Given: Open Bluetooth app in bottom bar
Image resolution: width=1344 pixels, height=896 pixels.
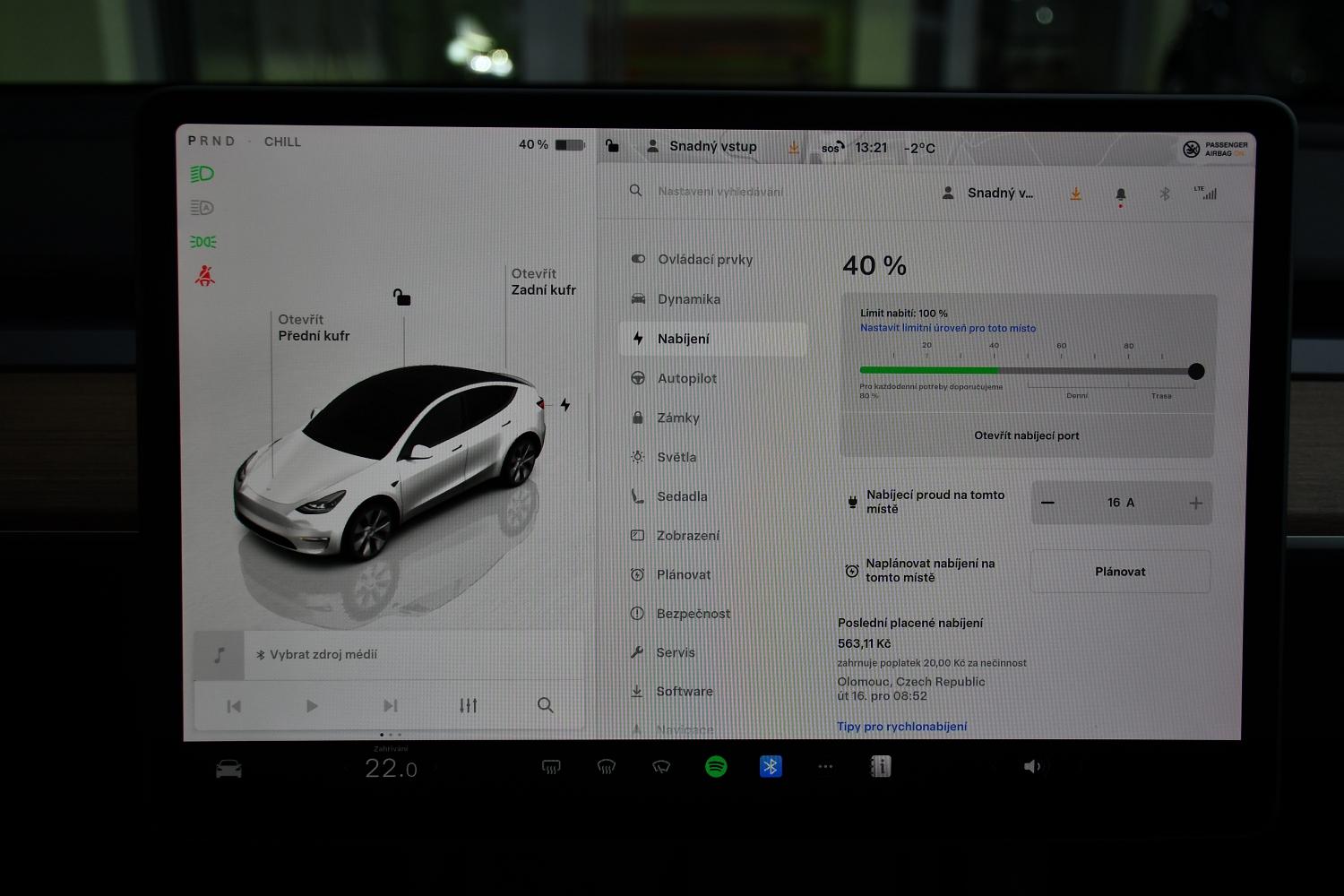Looking at the screenshot, I should (x=771, y=766).
